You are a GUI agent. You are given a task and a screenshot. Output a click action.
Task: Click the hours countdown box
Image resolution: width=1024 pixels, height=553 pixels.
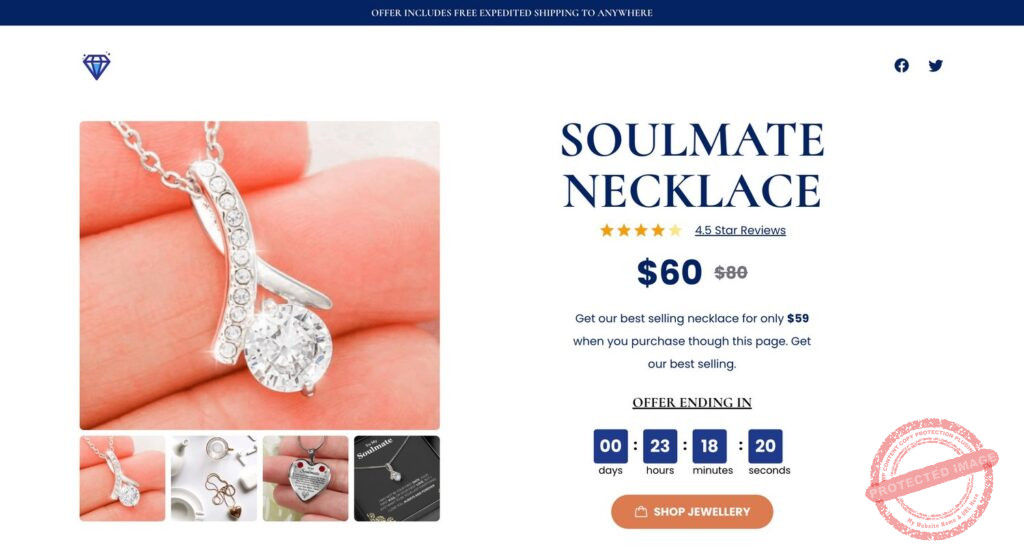tap(660, 446)
